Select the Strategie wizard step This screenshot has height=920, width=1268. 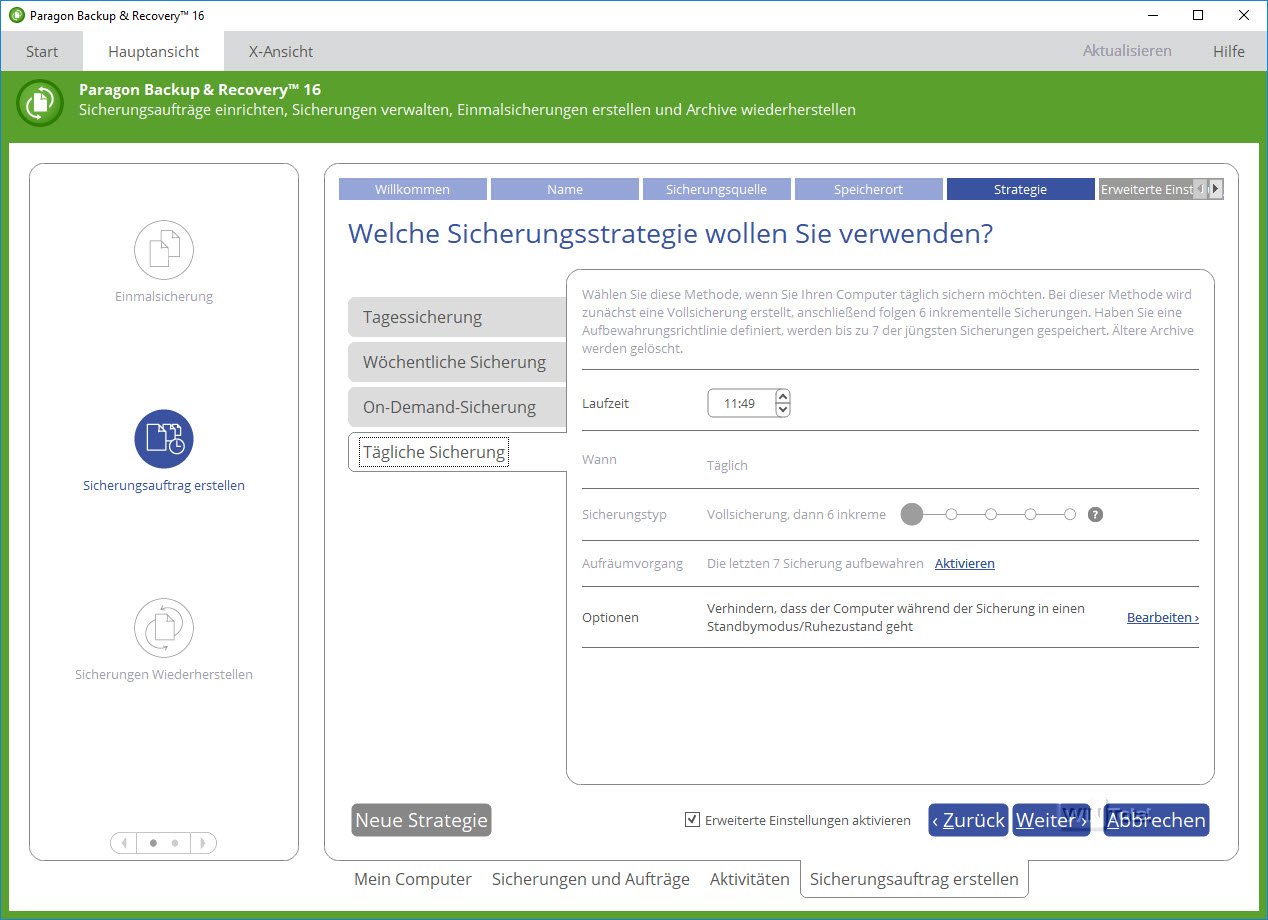coord(1021,189)
